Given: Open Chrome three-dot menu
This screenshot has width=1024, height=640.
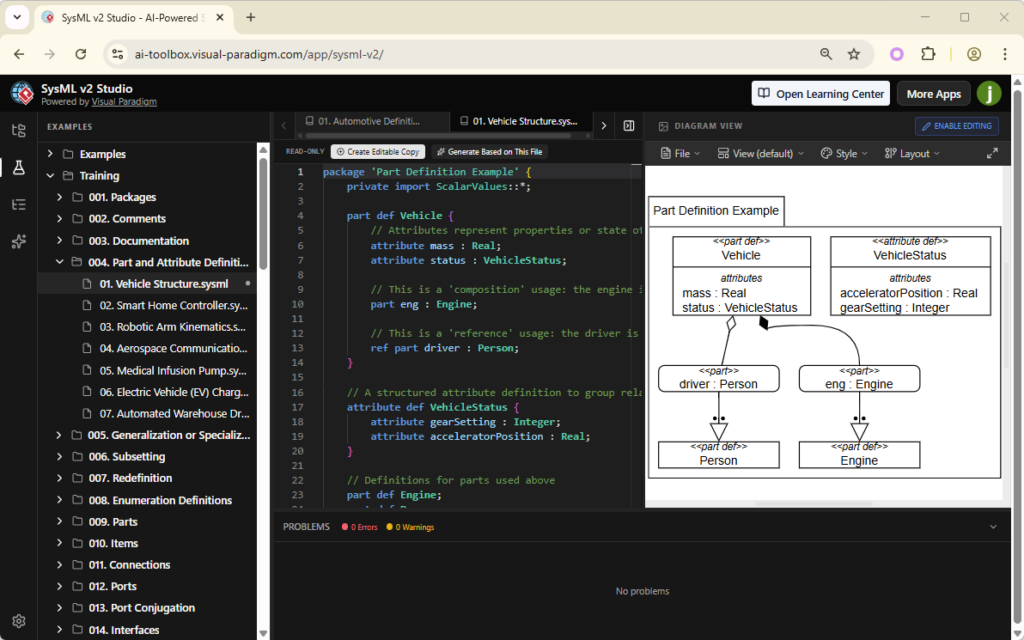Looking at the screenshot, I should pos(1005,54).
